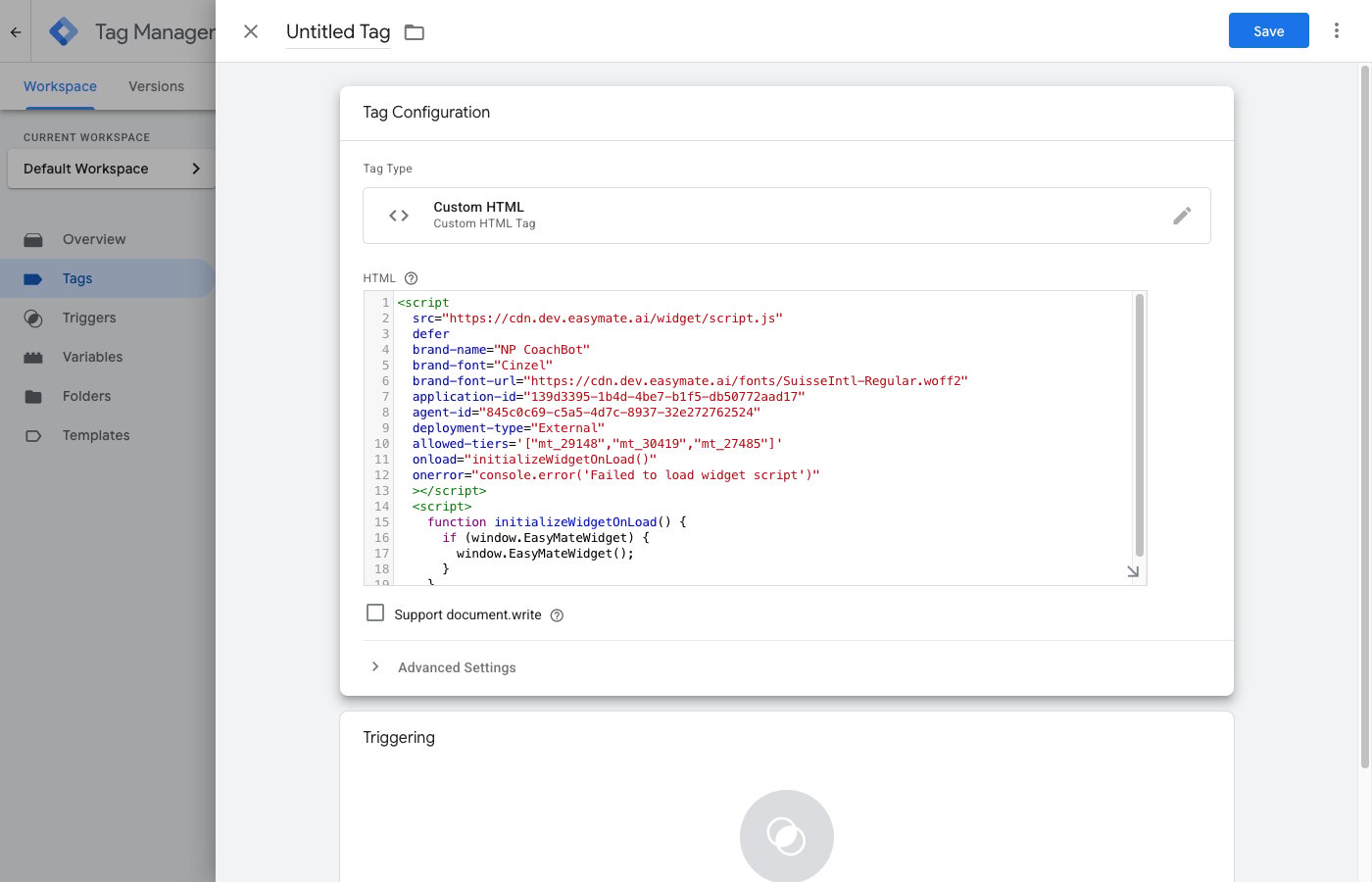Open Folders in the sidebar
The height and width of the screenshot is (882, 1372).
(x=86, y=396)
